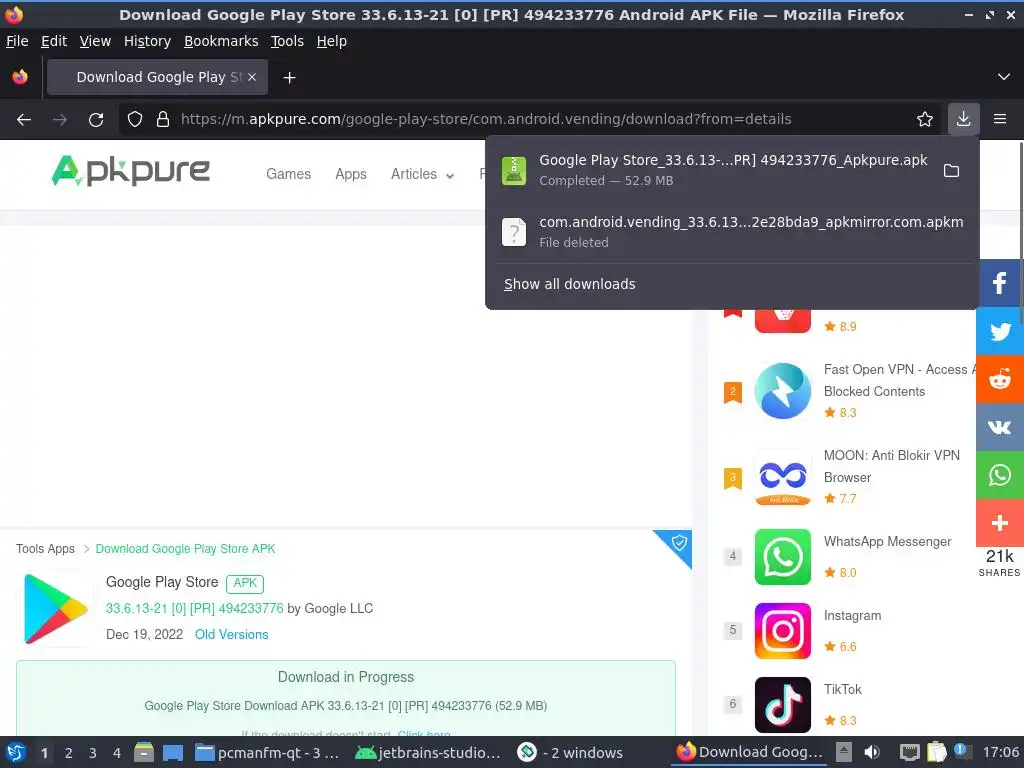
Task: Switch to virtual desktop 2
Action: 69,753
